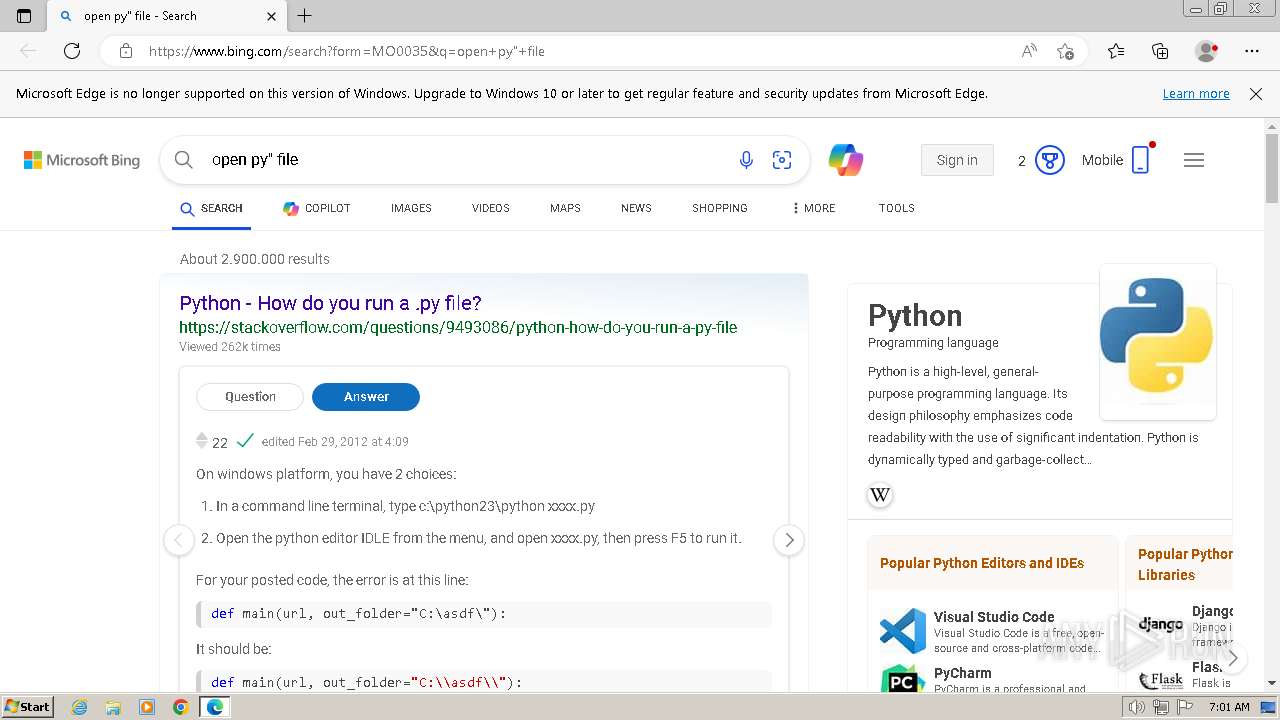Click the address bar URL

(x=347, y=51)
